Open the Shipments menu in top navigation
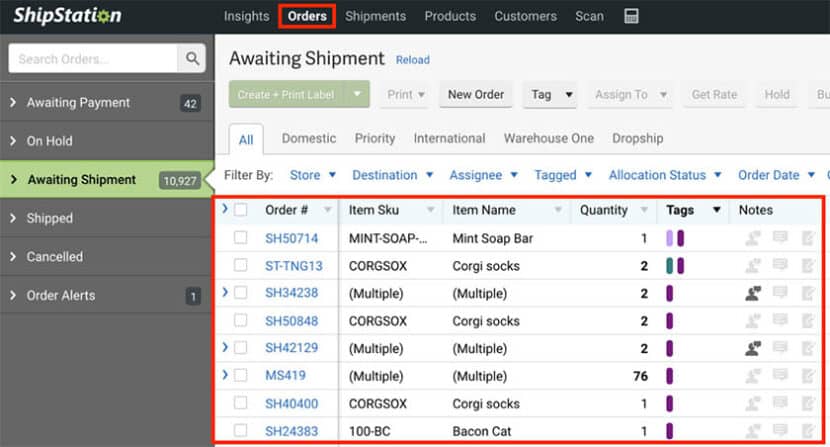Viewport: 830px width, 447px height. pyautogui.click(x=375, y=16)
